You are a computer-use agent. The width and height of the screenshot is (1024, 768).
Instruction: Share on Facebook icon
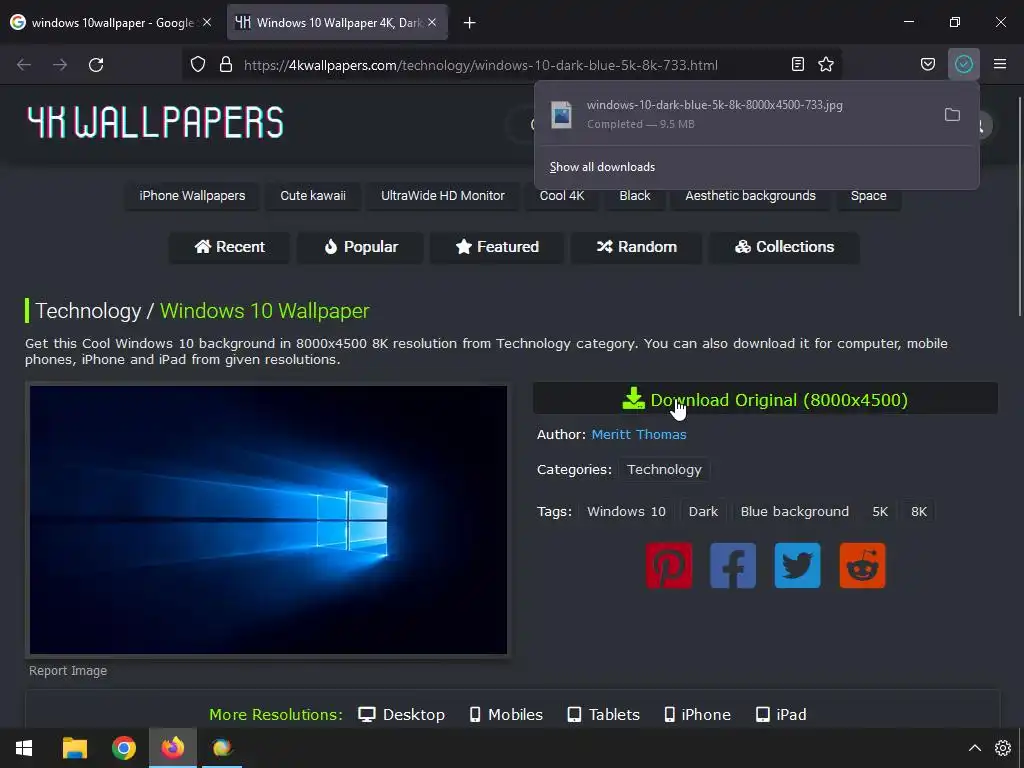(733, 566)
